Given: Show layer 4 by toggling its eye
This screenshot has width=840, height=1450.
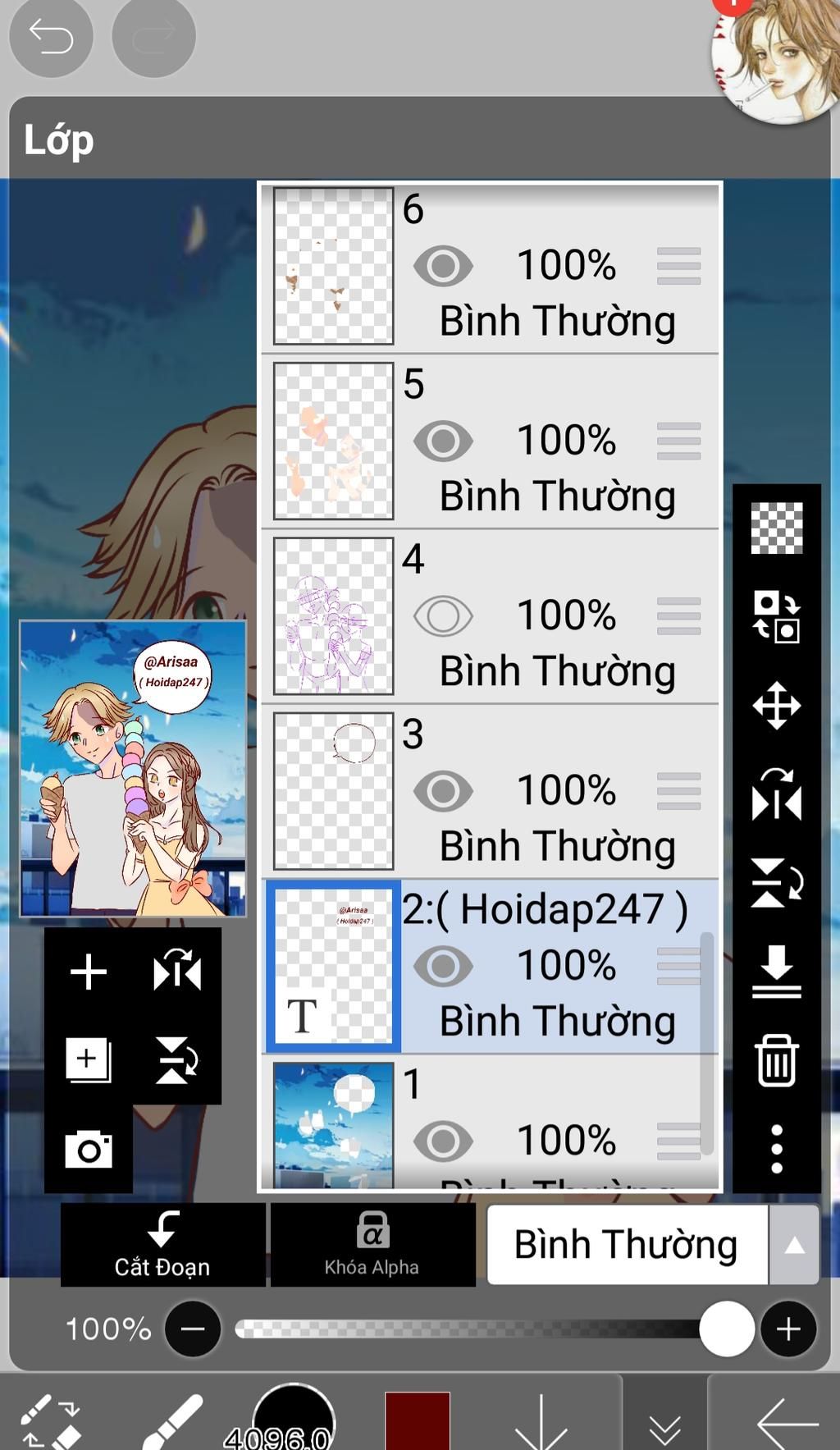Looking at the screenshot, I should pos(443,616).
